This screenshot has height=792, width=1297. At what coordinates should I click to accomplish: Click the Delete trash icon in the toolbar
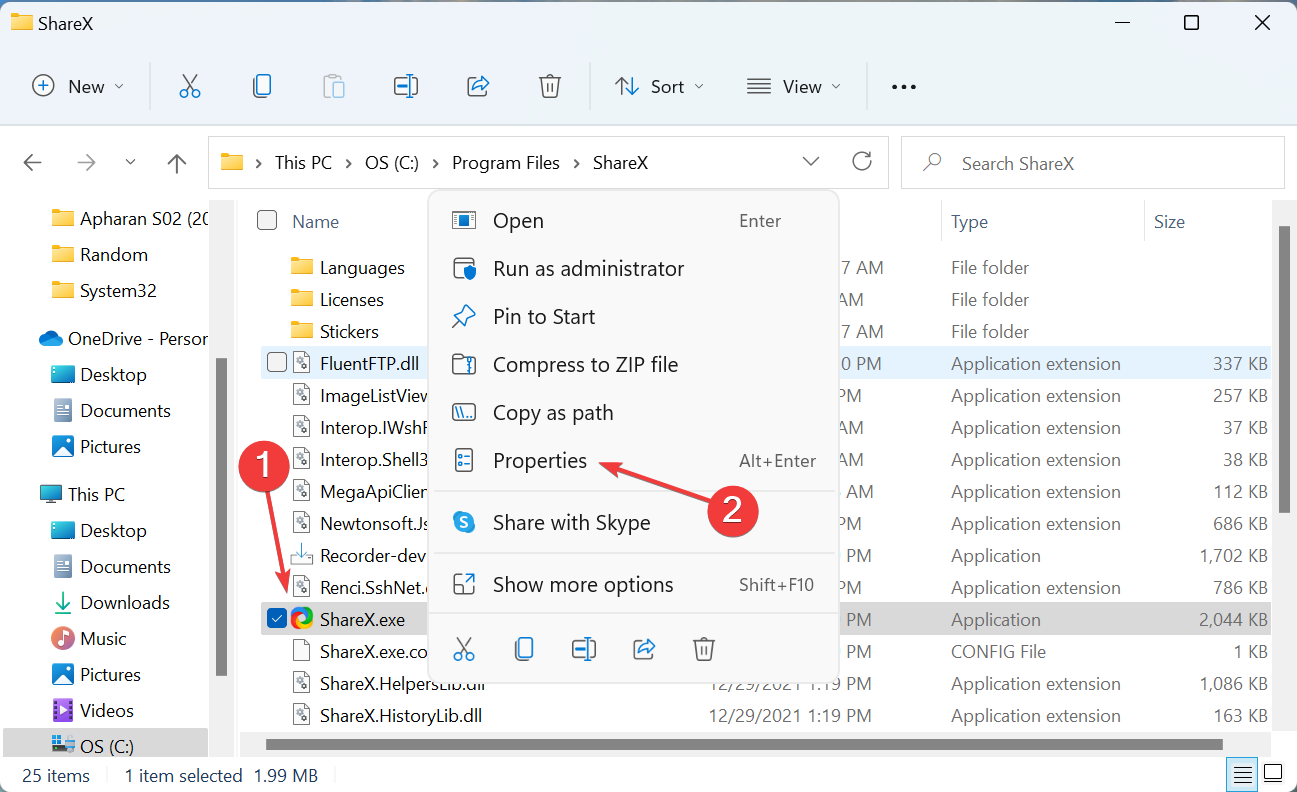pyautogui.click(x=550, y=86)
